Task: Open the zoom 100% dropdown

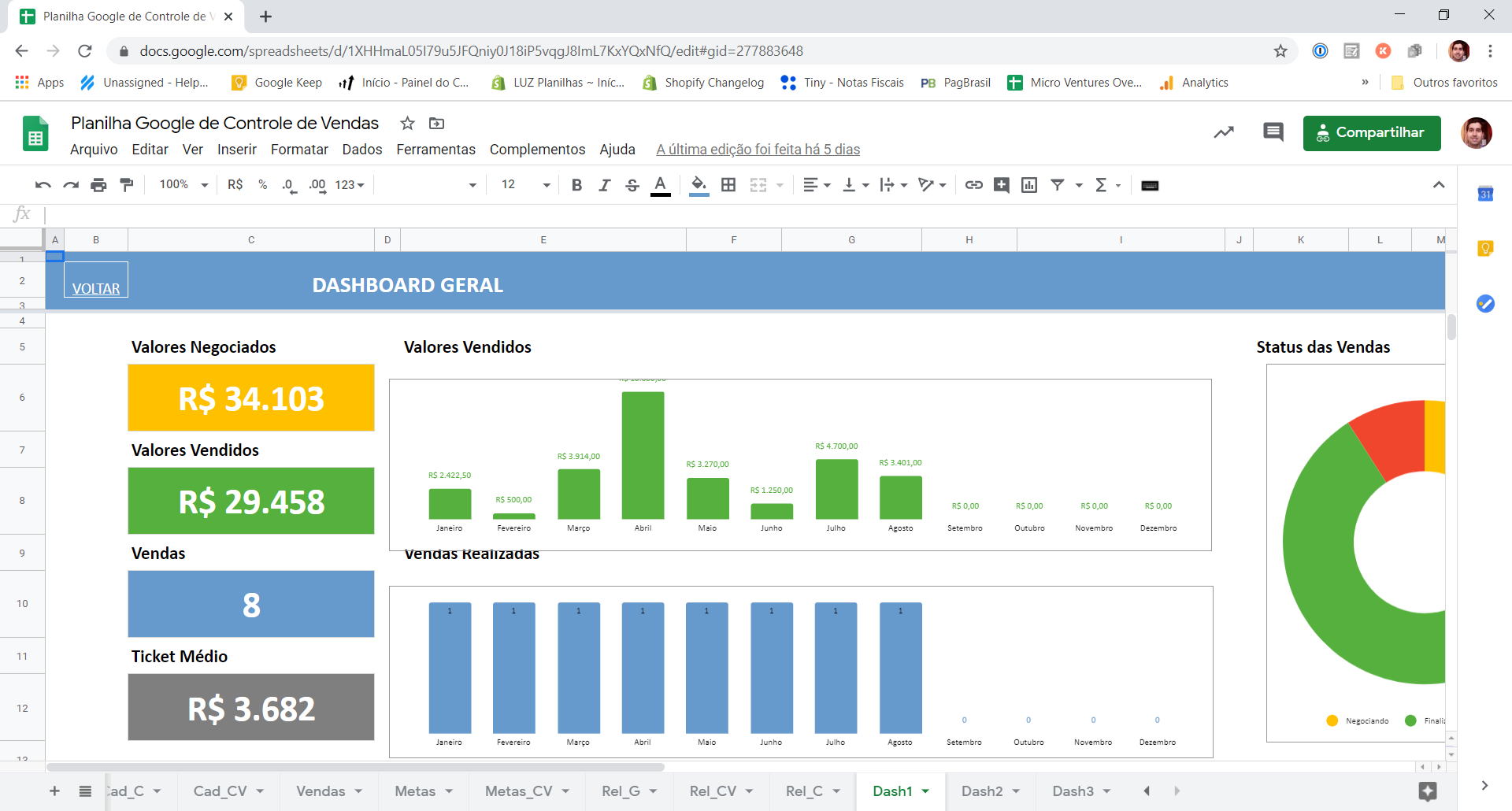Action: [x=183, y=185]
